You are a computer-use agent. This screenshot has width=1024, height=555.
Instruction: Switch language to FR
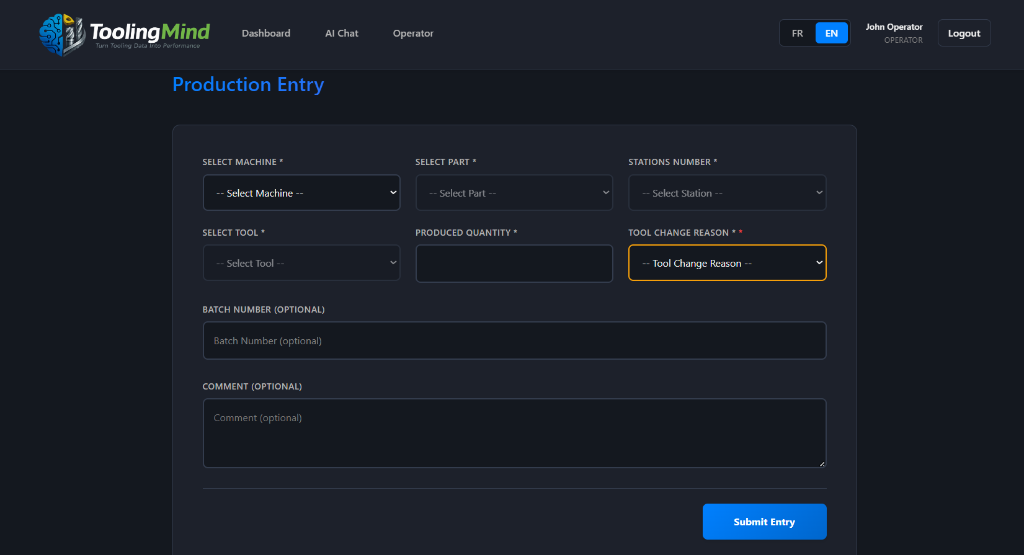point(797,33)
